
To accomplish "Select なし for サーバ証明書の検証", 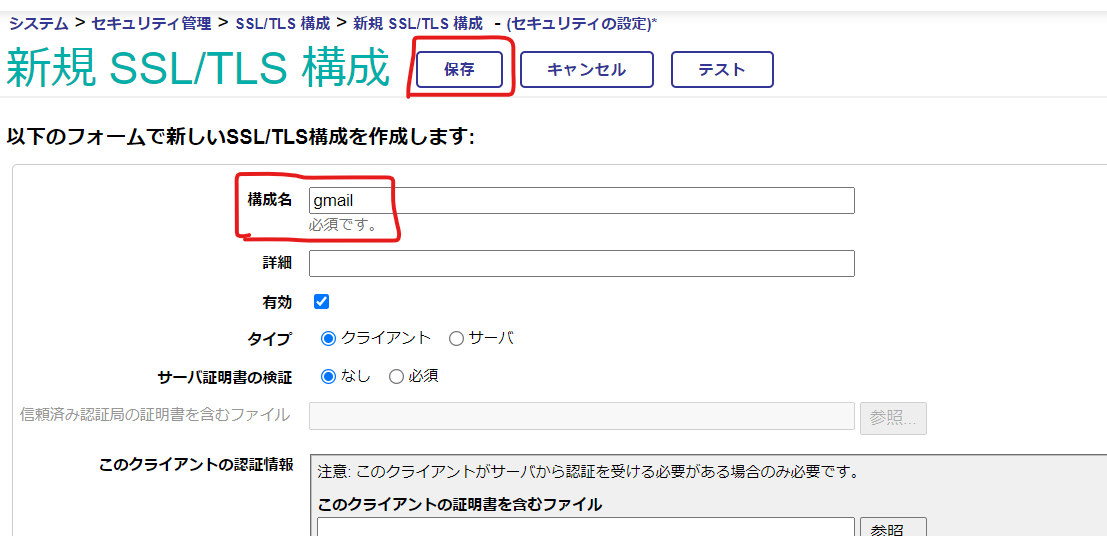I will [x=329, y=377].
